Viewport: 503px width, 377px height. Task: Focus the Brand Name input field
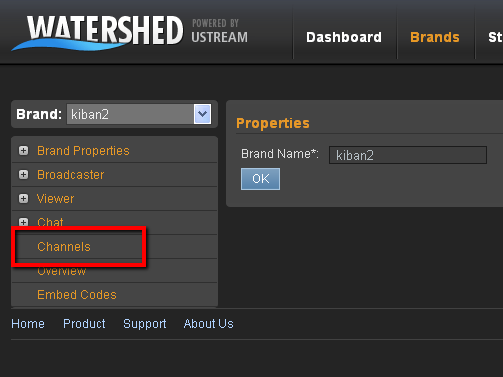408,155
